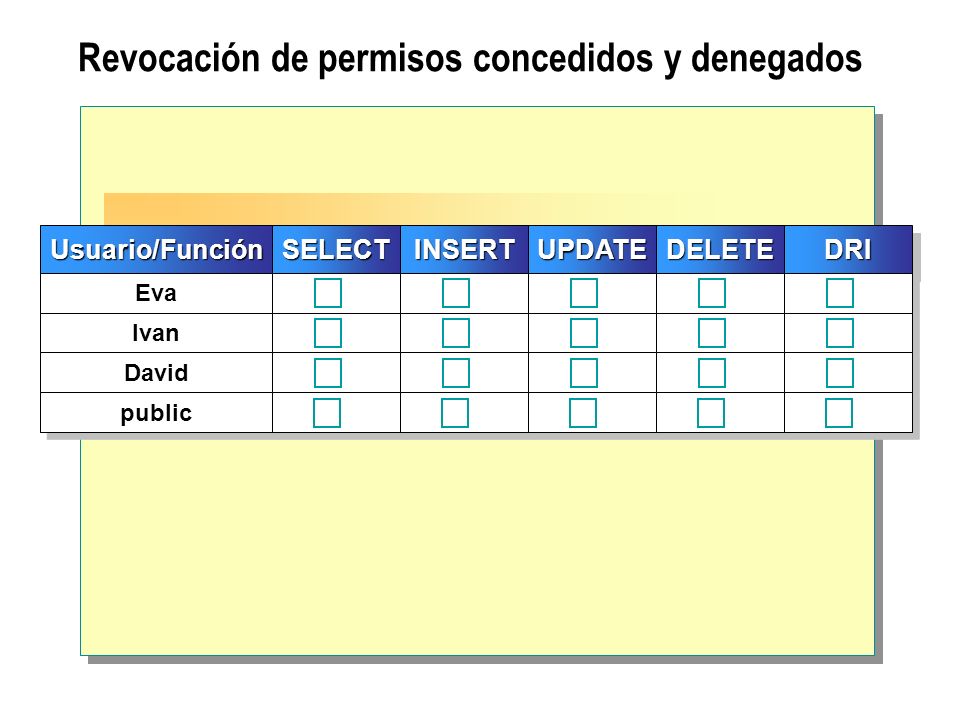Select the public role row name
This screenshot has width=960, height=720.
[156, 413]
